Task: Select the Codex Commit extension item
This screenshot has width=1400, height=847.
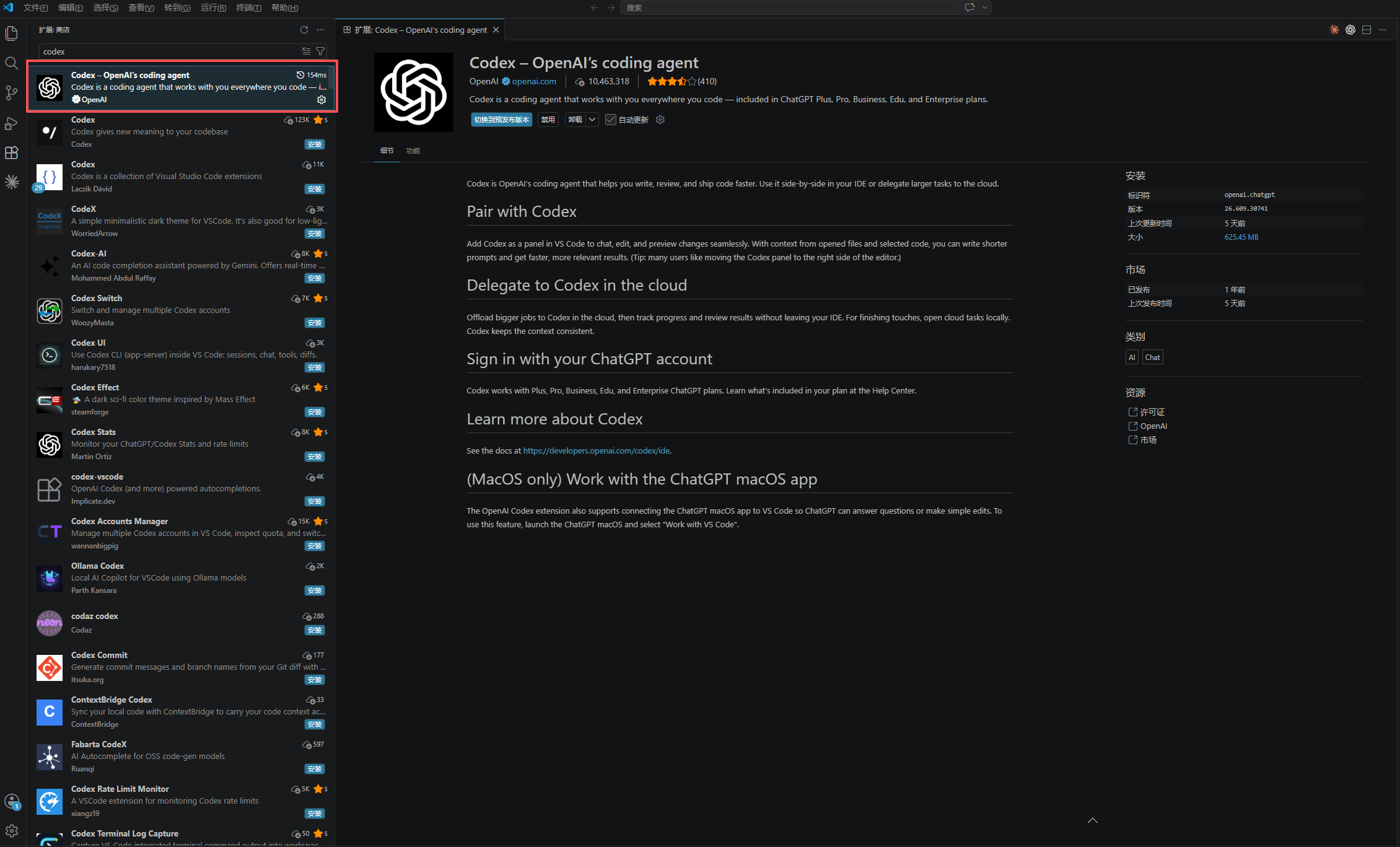Action: 181,667
